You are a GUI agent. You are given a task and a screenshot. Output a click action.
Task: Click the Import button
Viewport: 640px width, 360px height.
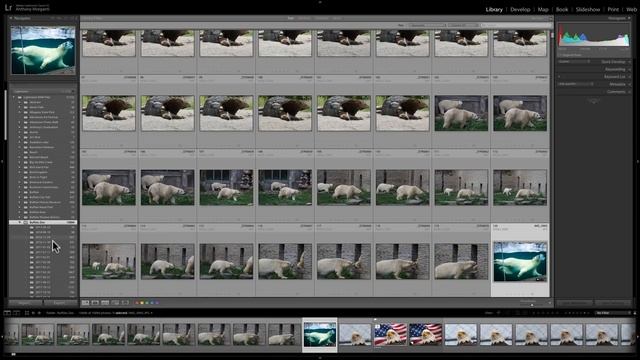pyautogui.click(x=25, y=303)
